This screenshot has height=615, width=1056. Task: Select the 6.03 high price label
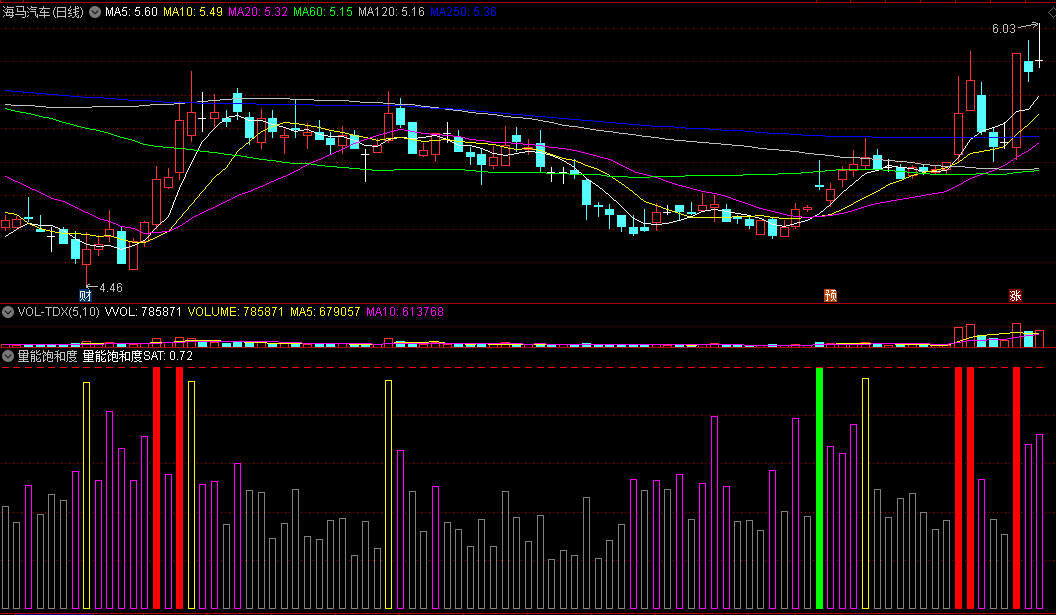[1003, 29]
